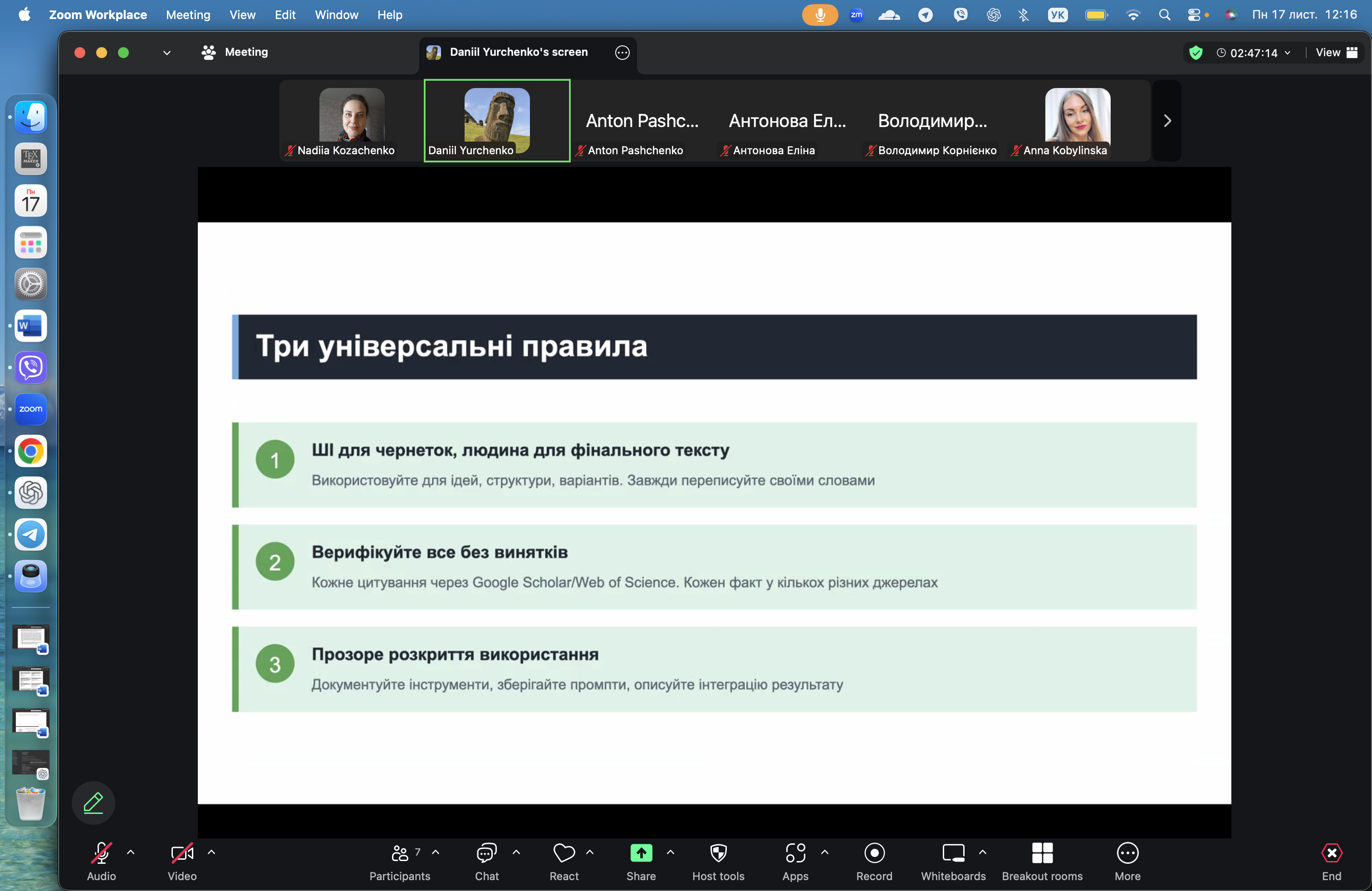The height and width of the screenshot is (891, 1372).
Task: Start recording with the Record icon
Action: 874,853
